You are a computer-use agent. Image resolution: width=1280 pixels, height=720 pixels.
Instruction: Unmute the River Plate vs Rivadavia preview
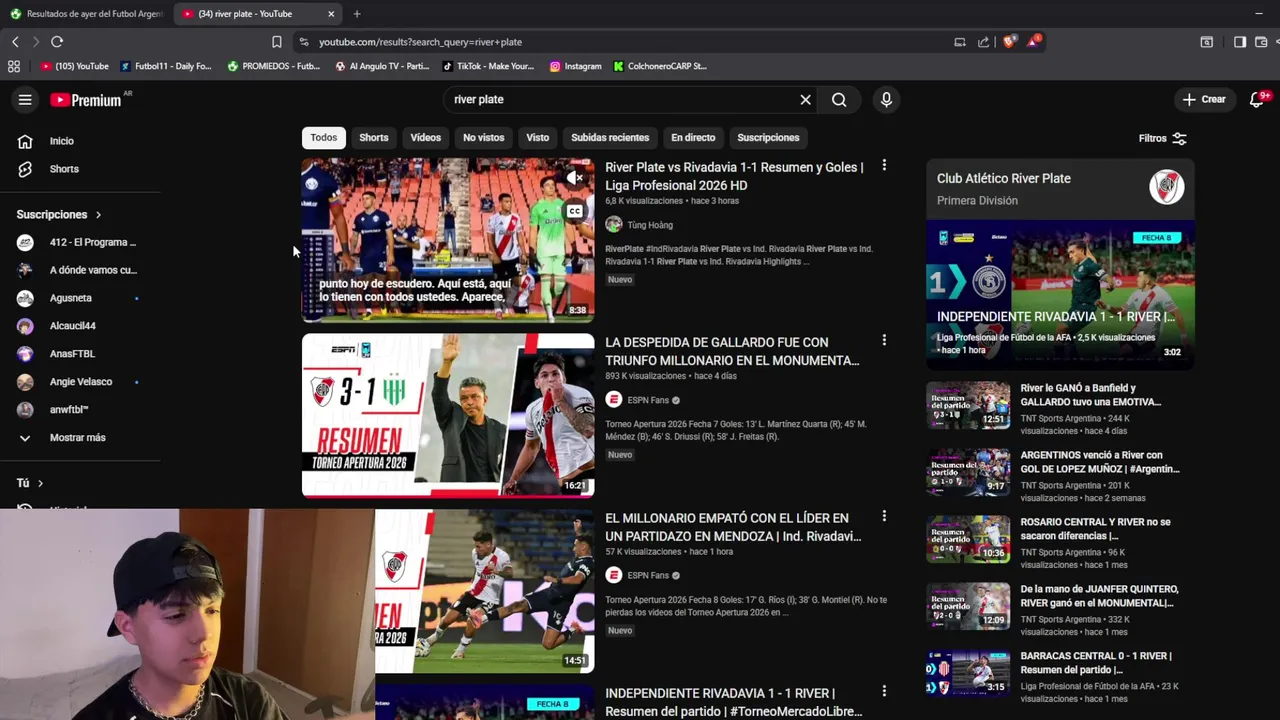click(574, 178)
